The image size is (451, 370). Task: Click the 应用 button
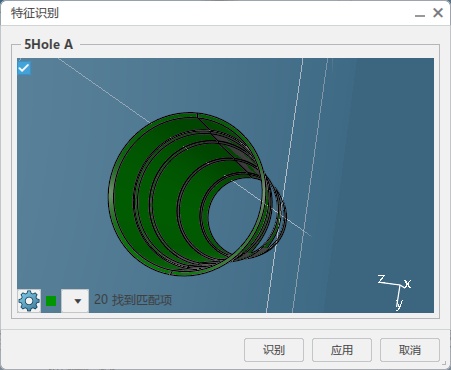pyautogui.click(x=342, y=350)
